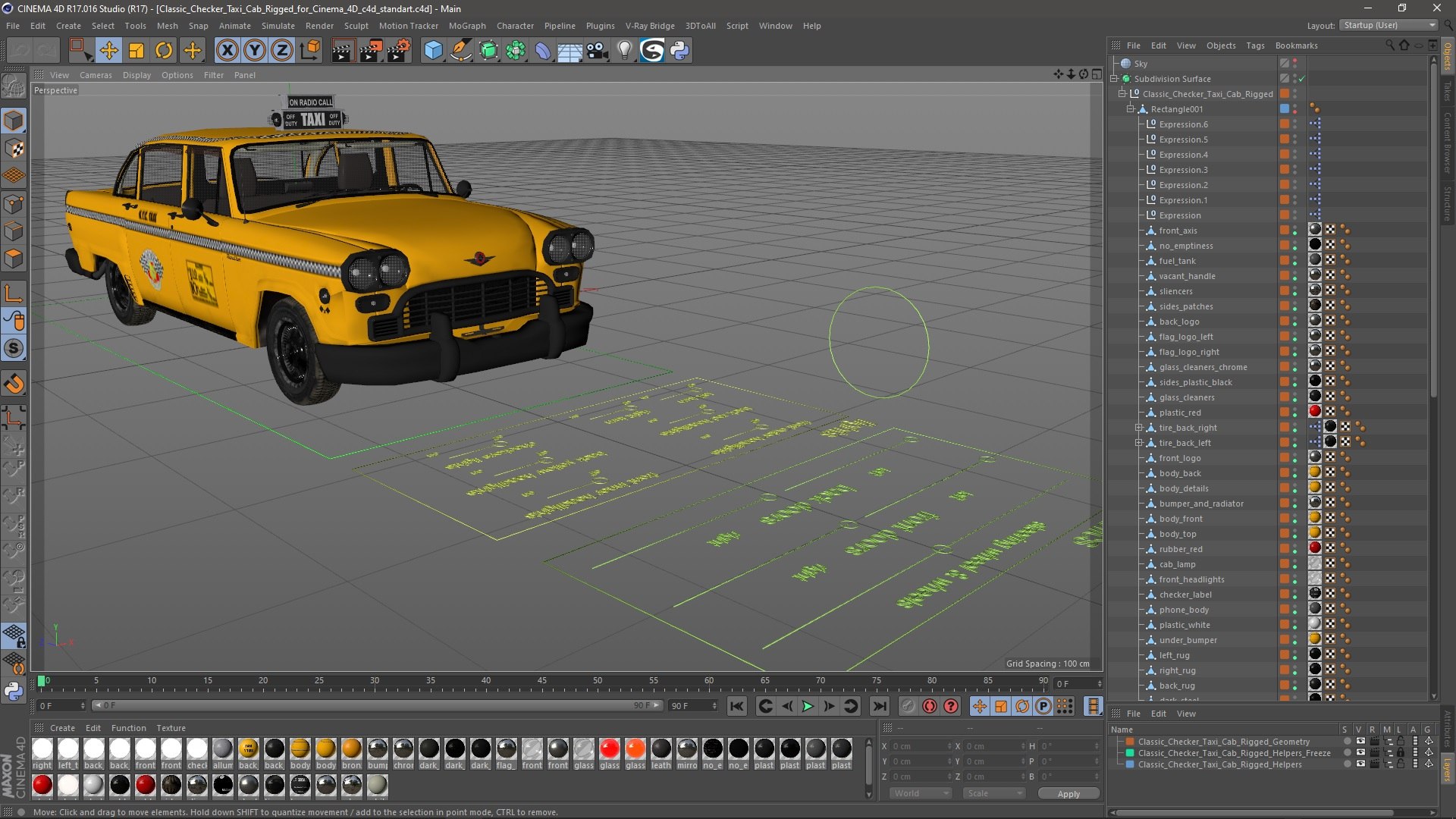Click the Bend deformer icon
Screen dimensions: 1456x819
[543, 51]
